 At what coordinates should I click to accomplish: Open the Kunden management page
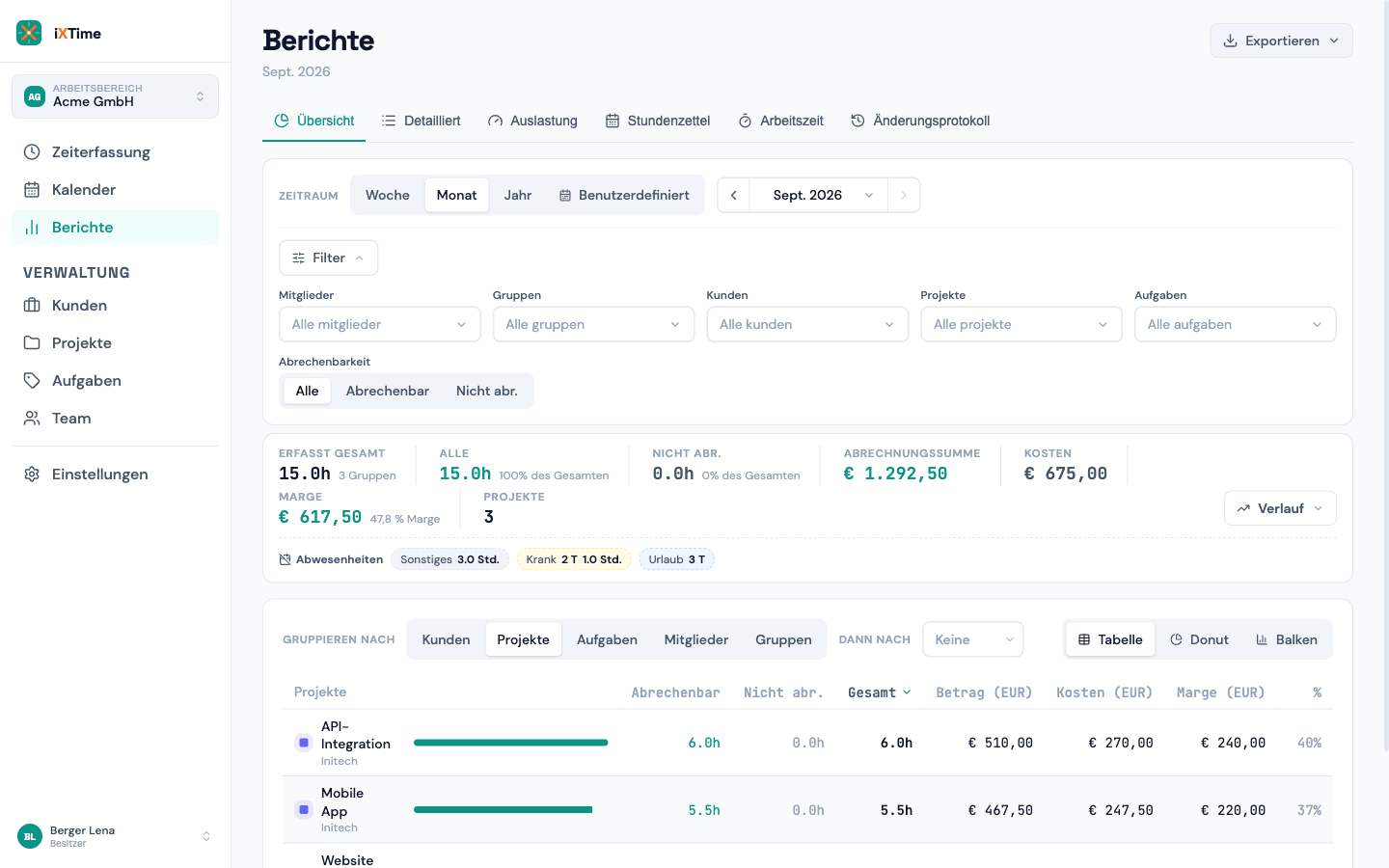point(115,306)
